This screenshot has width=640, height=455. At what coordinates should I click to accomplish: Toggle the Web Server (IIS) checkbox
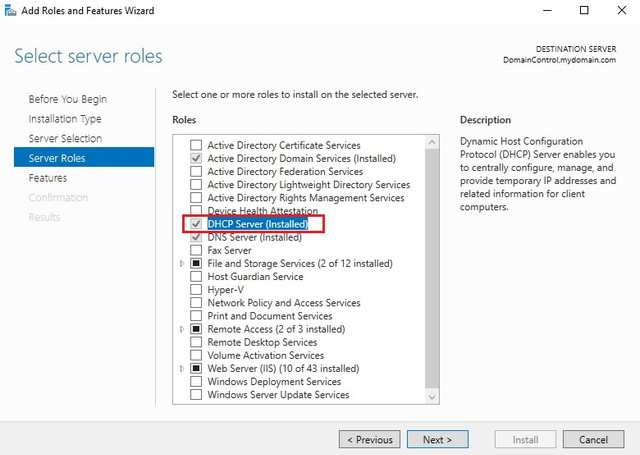[x=196, y=368]
